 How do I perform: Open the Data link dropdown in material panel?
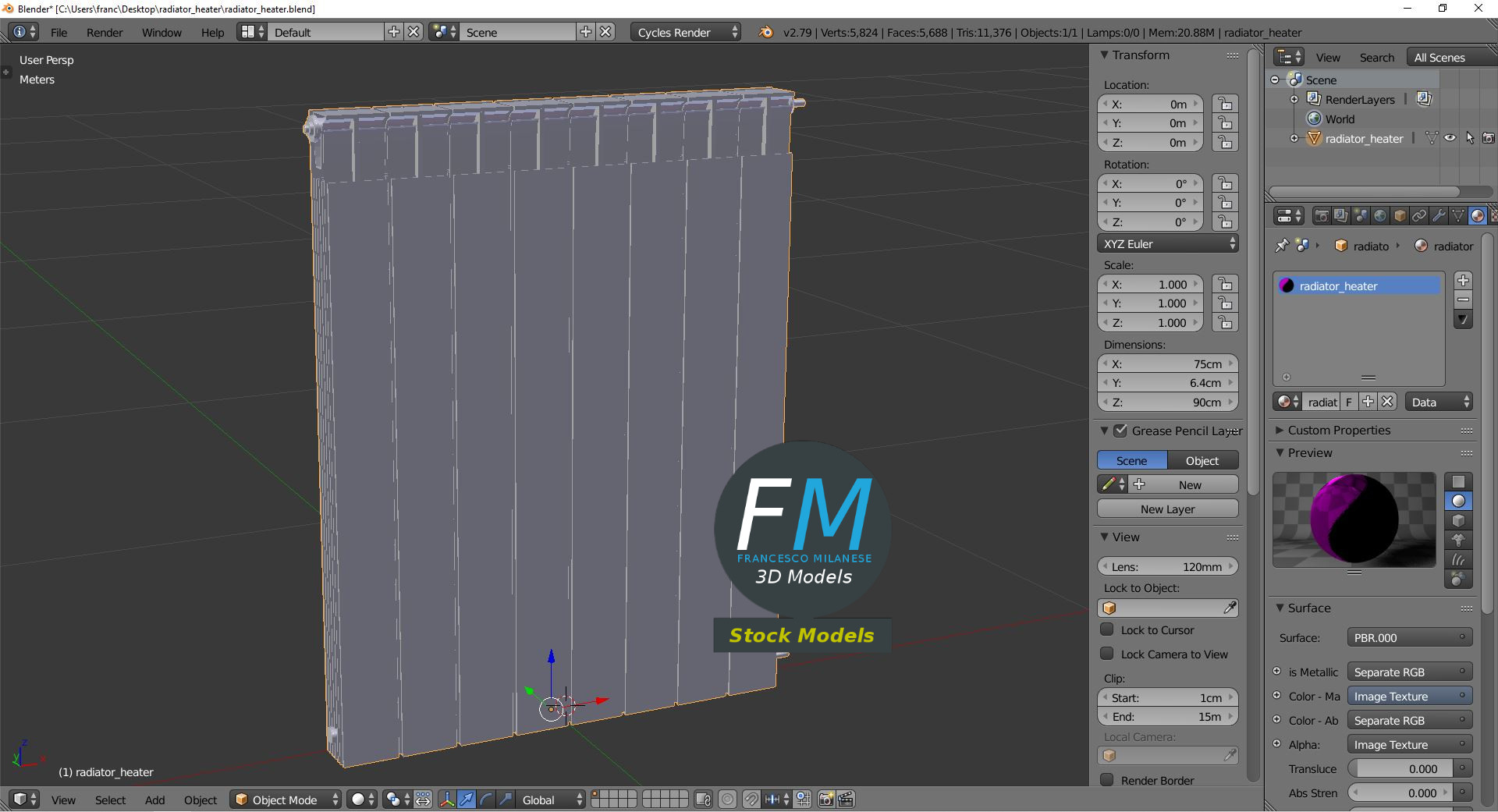point(1439,402)
